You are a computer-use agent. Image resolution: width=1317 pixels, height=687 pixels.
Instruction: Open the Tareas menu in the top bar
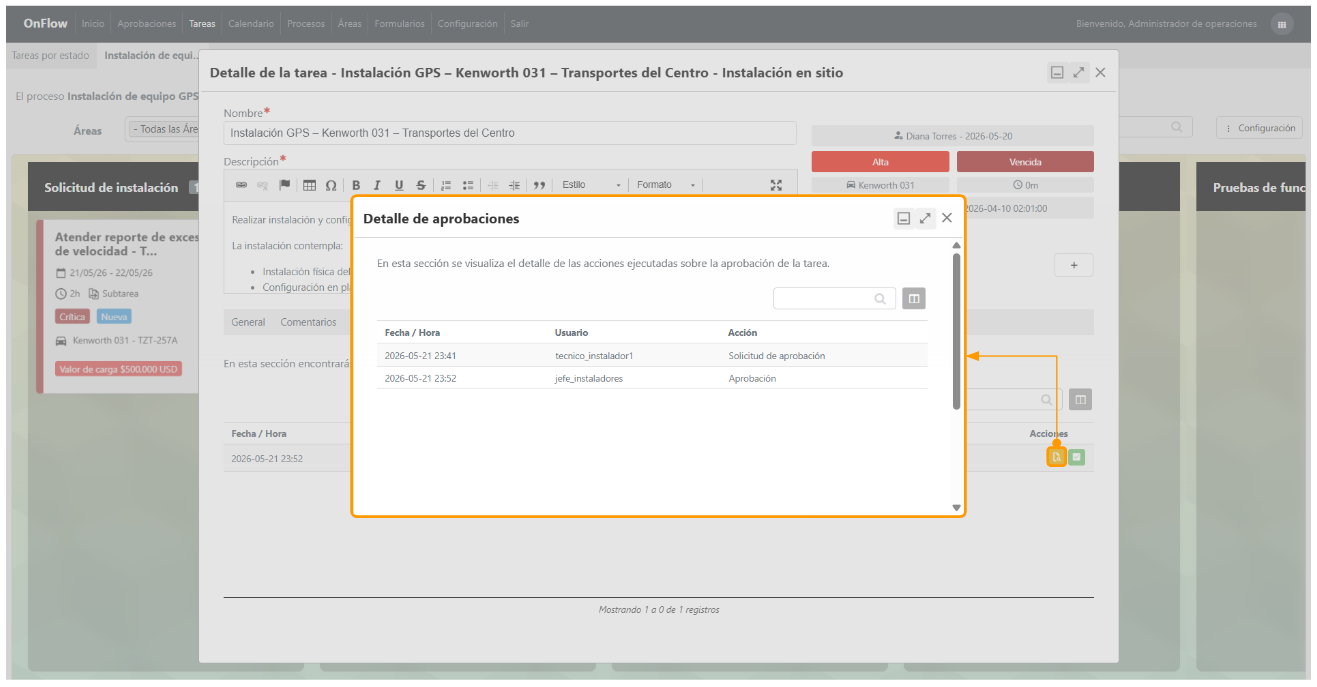coord(202,24)
